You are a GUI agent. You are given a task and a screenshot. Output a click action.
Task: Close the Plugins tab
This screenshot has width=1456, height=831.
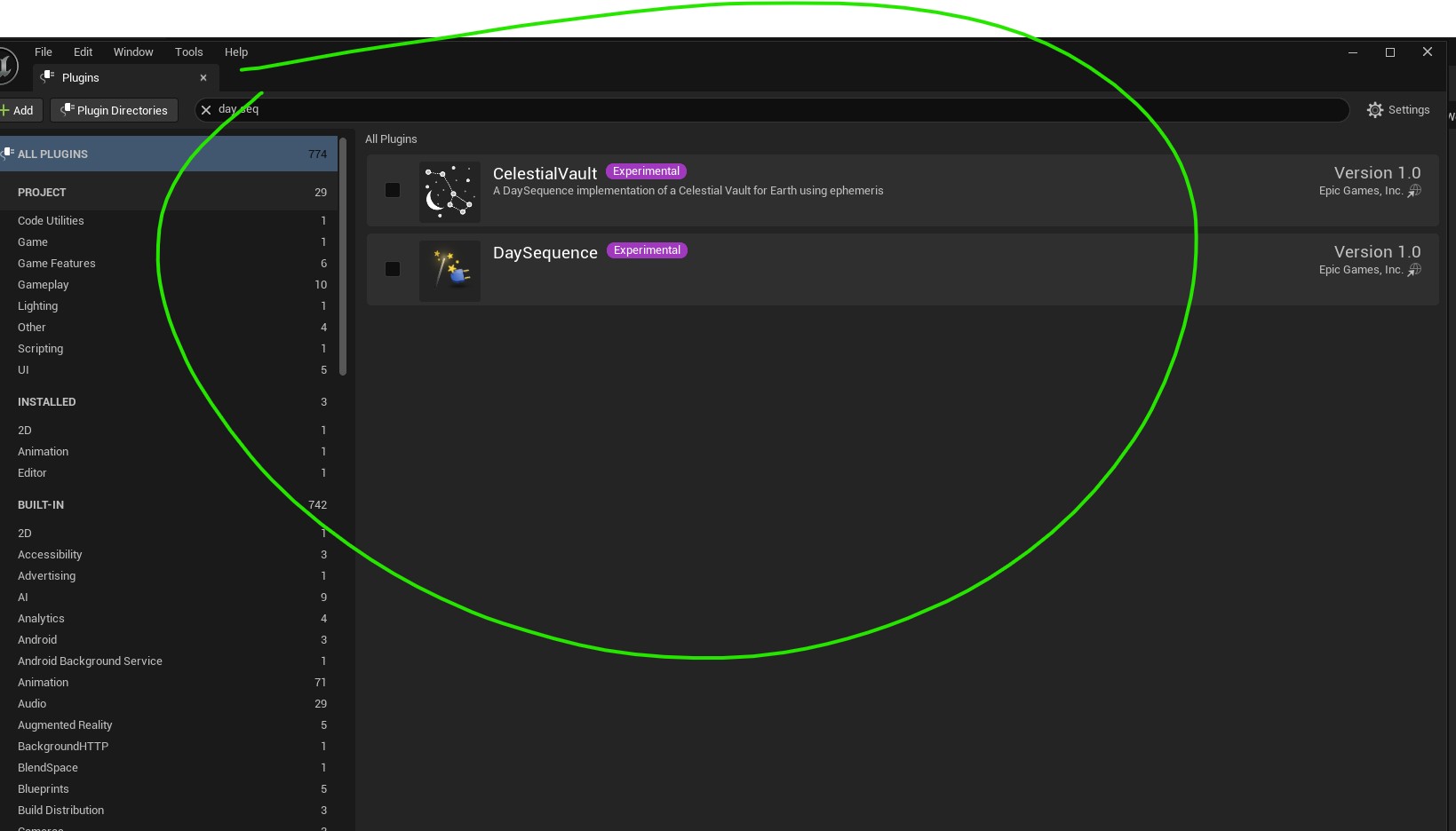pyautogui.click(x=203, y=78)
